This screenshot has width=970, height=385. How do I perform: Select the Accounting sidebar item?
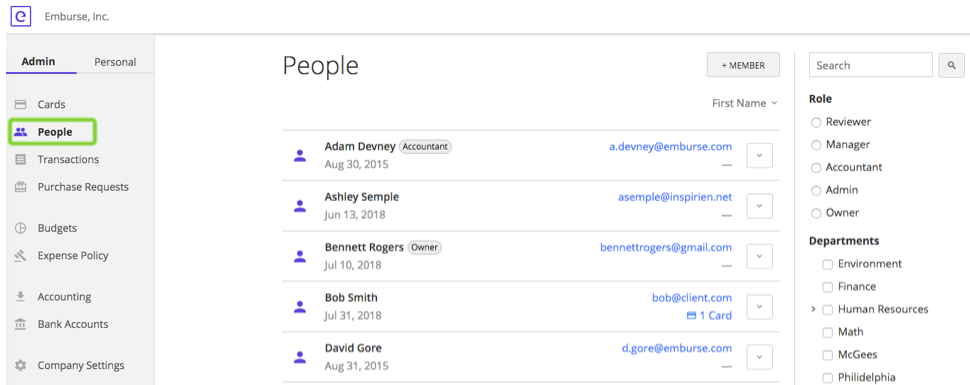point(64,296)
